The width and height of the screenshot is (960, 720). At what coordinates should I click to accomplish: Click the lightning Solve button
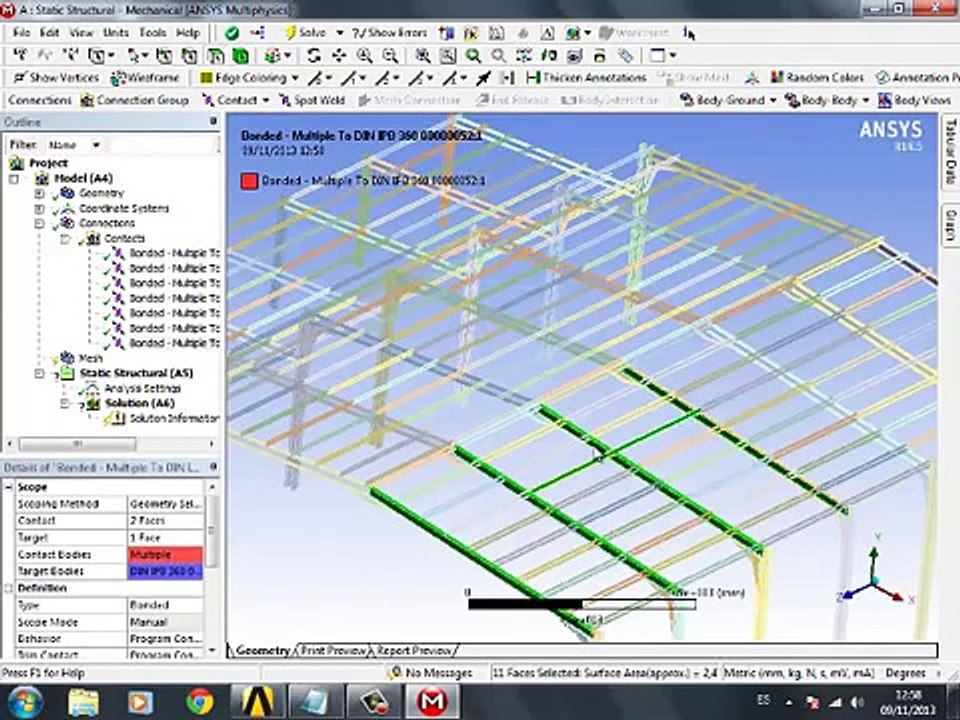[305, 33]
